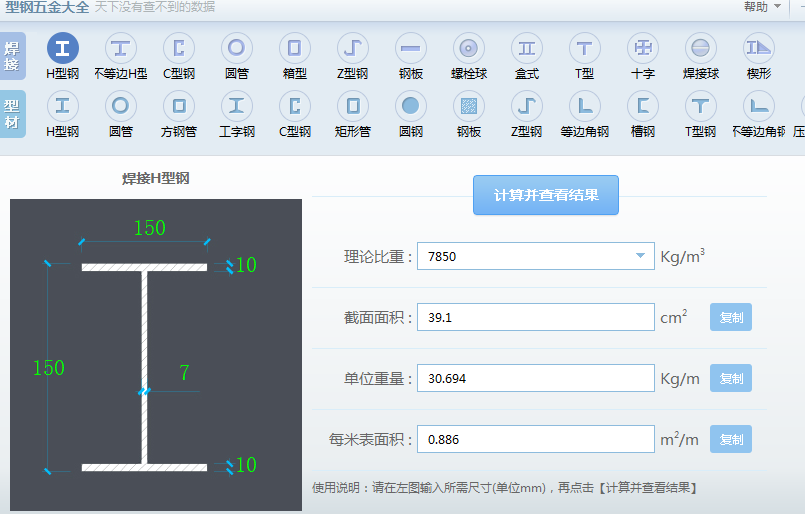
Task: Edit the web thickness 7 dimension
Action: coord(184,372)
